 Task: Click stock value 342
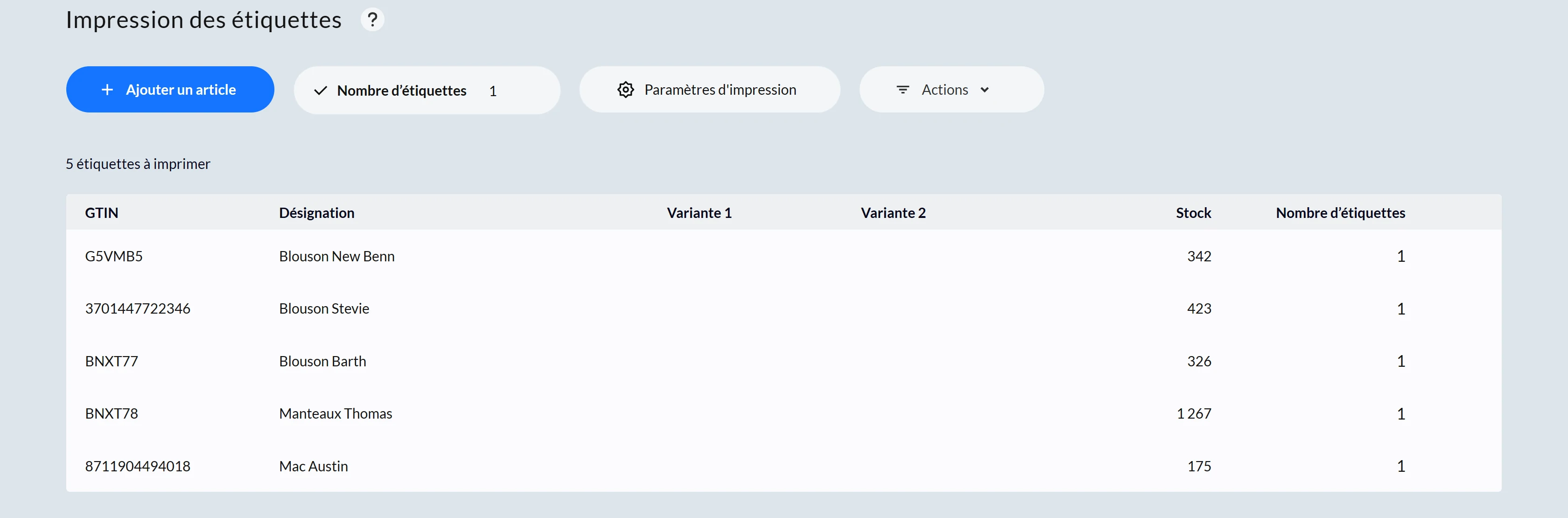[x=1199, y=256]
